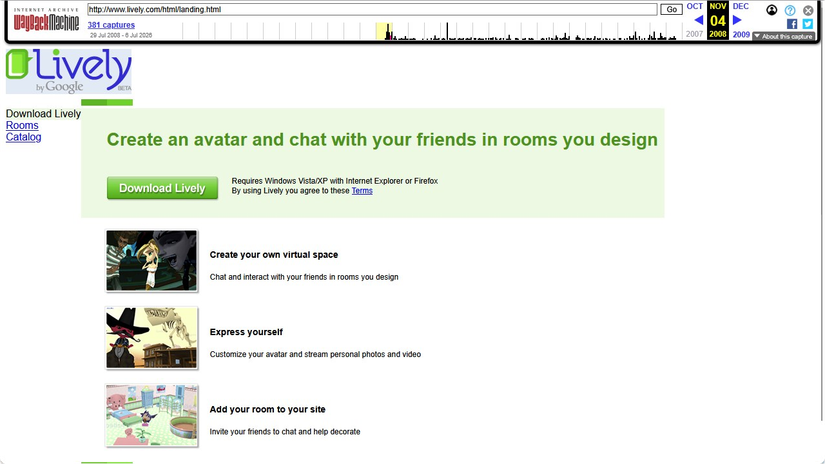Image resolution: width=825 pixels, height=464 pixels.
Task: Click the Add your room to your site heading
Action: 267,409
